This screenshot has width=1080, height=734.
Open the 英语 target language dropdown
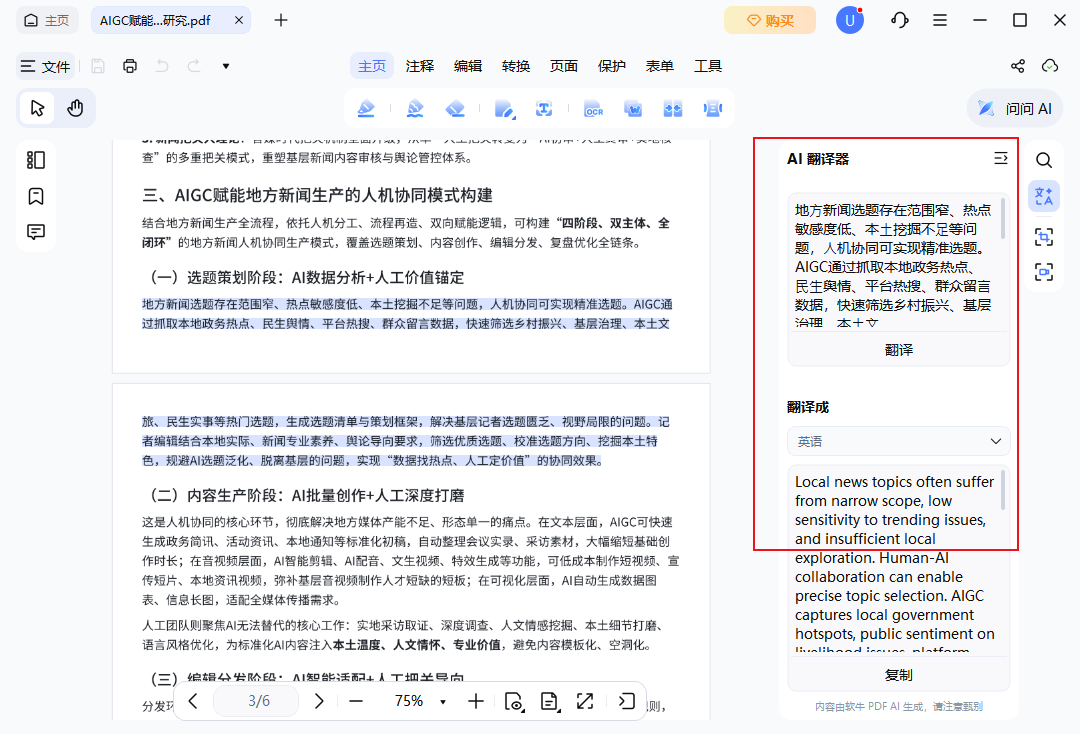(898, 441)
